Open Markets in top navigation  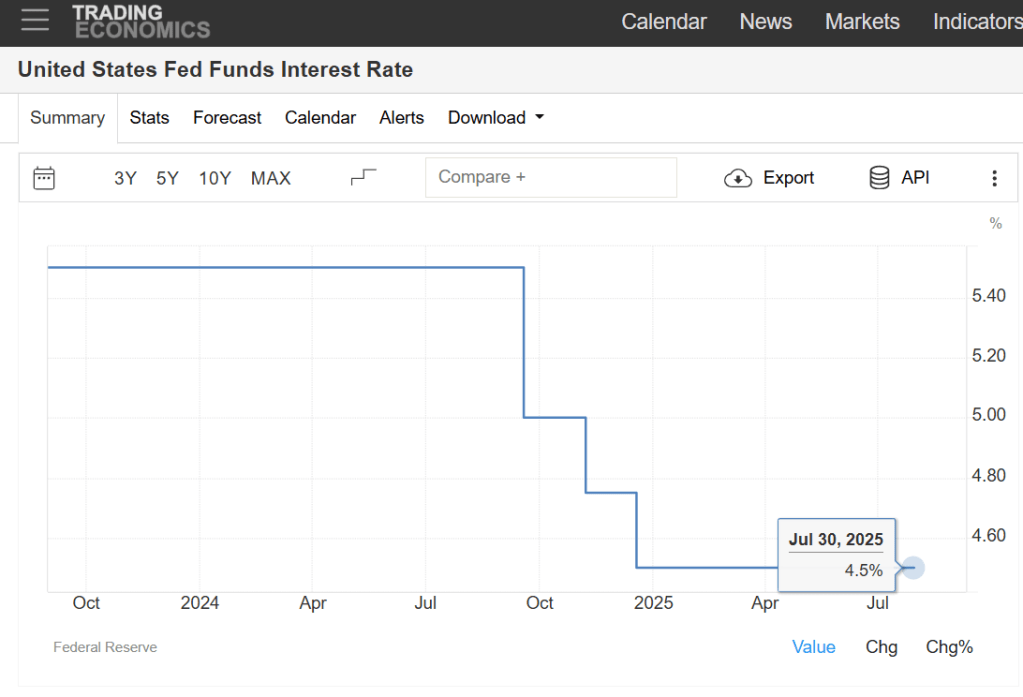tap(862, 22)
